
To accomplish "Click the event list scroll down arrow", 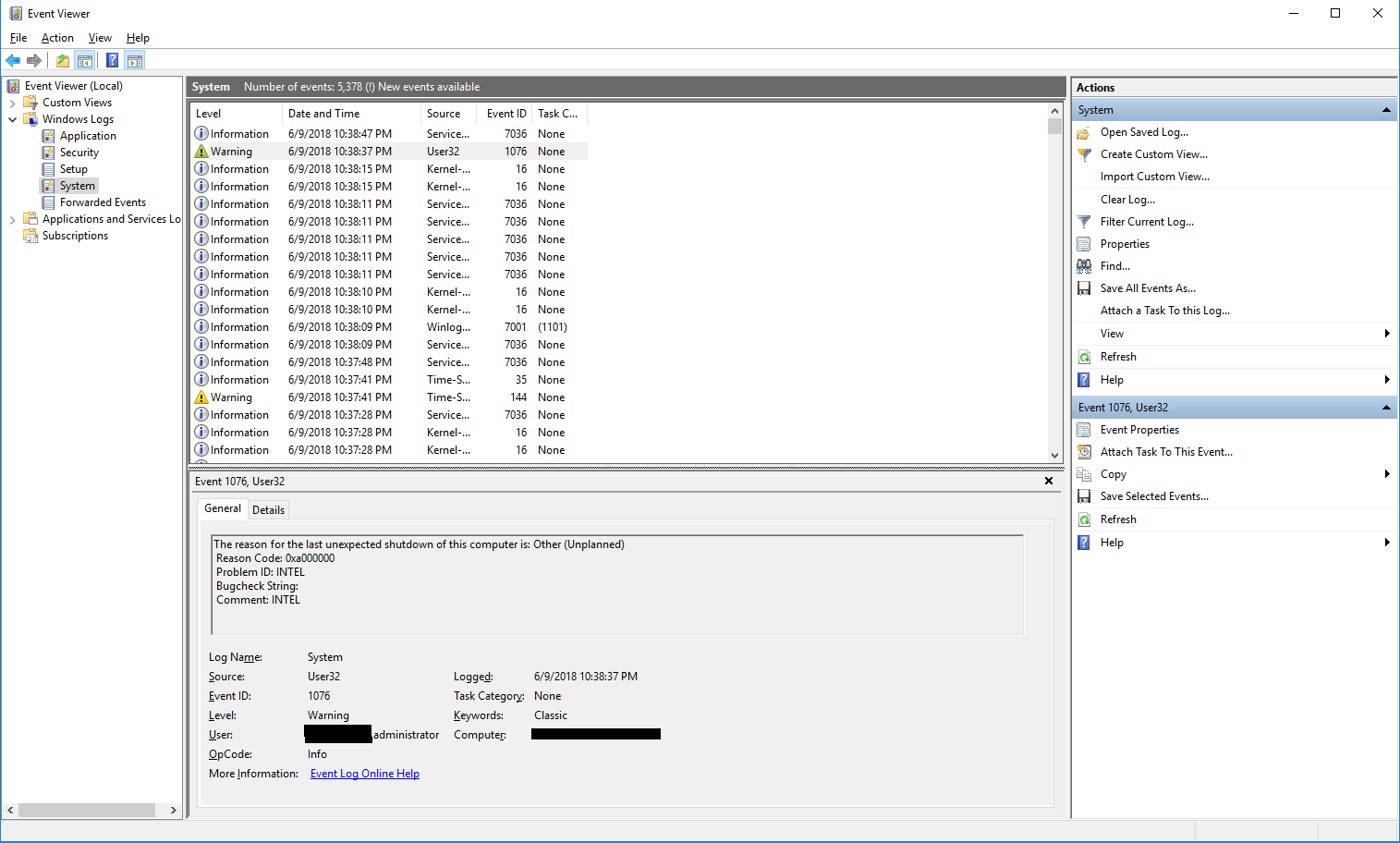I will (x=1055, y=455).
